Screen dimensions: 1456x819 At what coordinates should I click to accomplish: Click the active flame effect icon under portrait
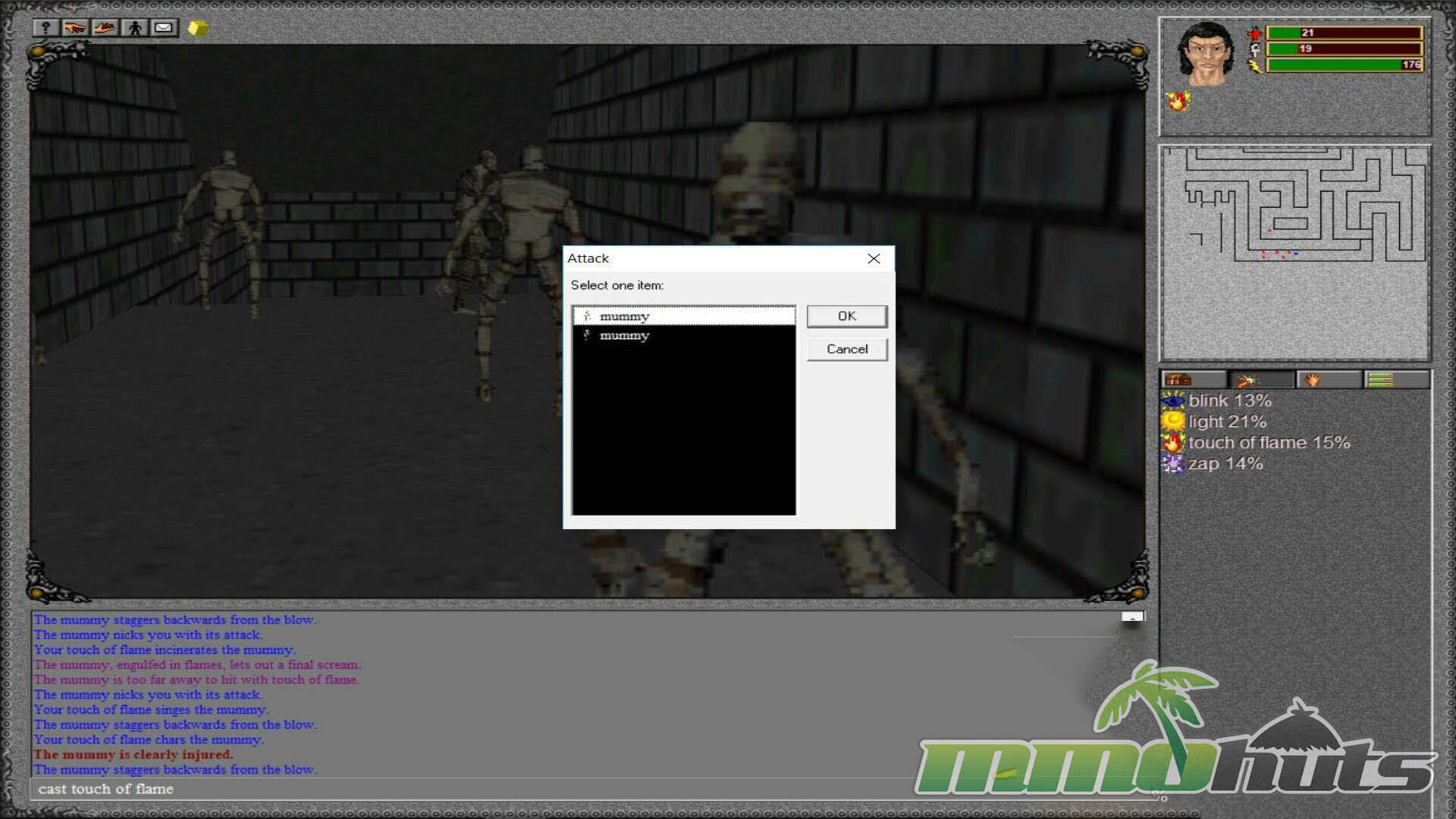point(1178,101)
